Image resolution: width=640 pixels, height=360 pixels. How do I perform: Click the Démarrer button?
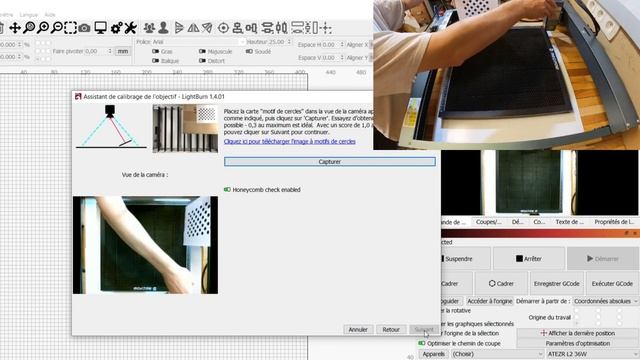pos(602,259)
